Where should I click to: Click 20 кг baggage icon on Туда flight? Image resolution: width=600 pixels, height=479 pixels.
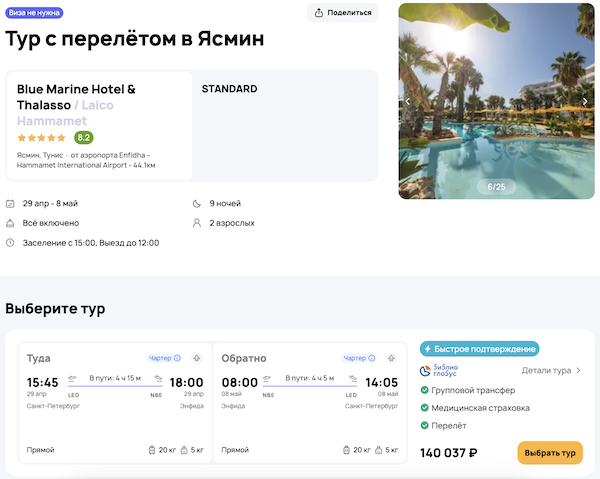tap(150, 450)
